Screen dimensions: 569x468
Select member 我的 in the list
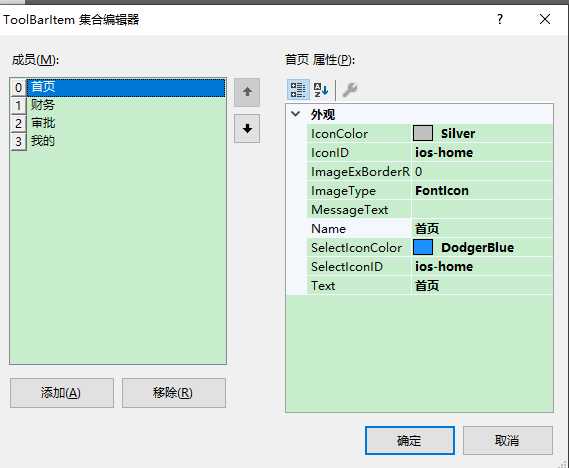126,141
